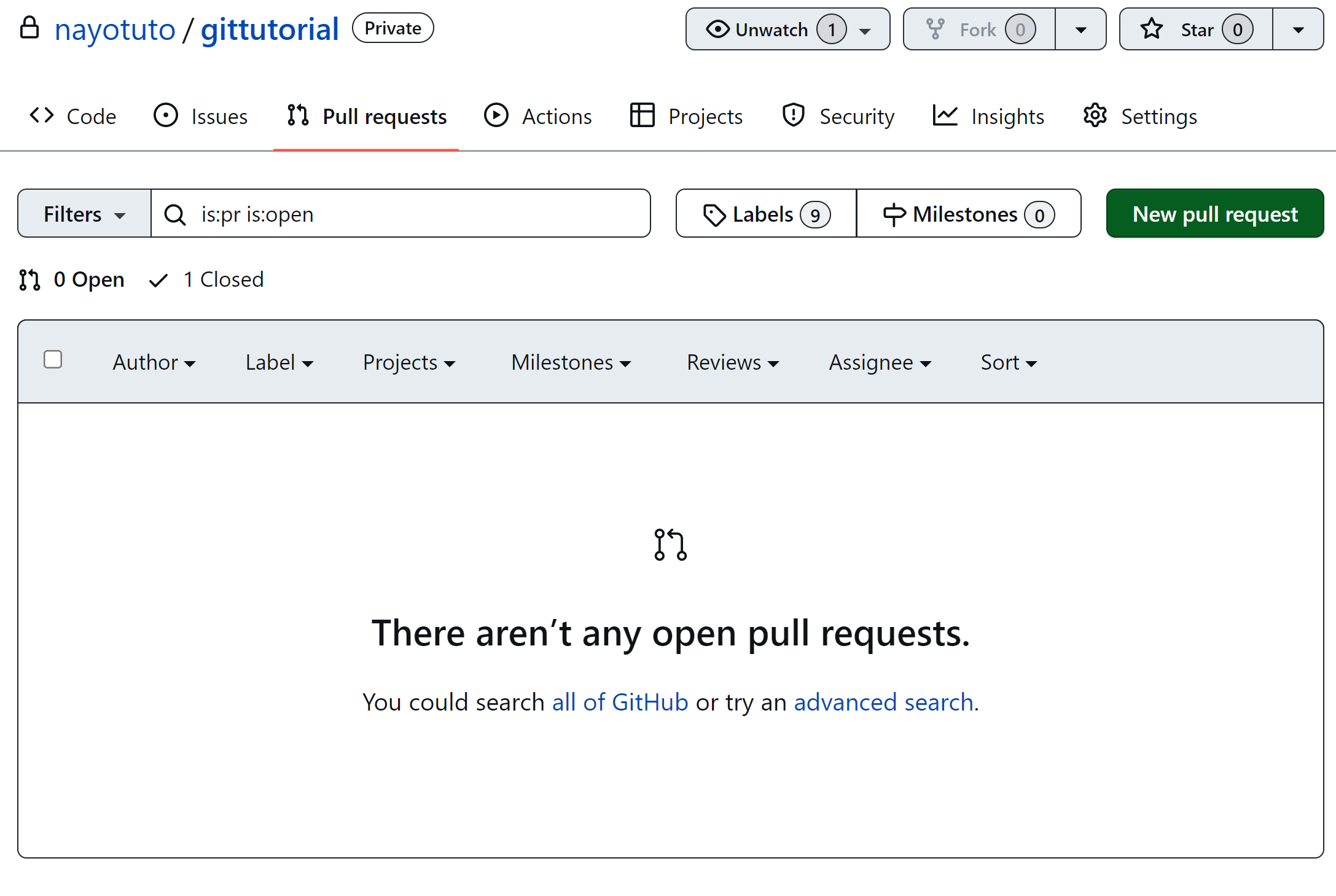Tick the select-all pull requests checkbox
1336x896 pixels.
[x=53, y=359]
